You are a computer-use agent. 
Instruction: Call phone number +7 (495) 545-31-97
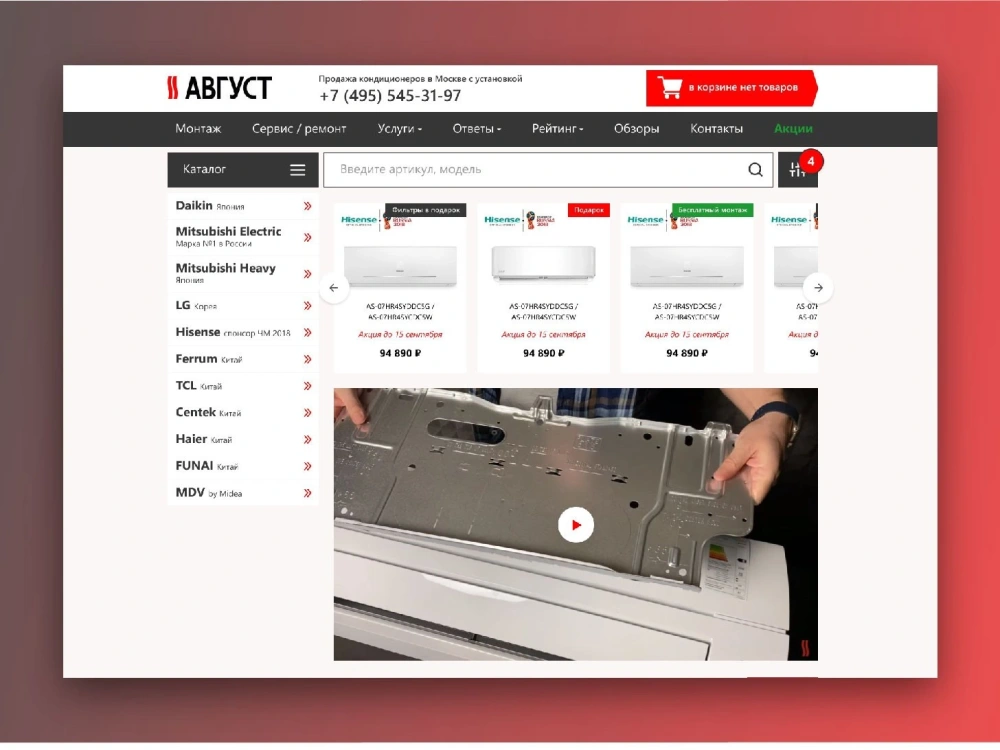click(390, 96)
